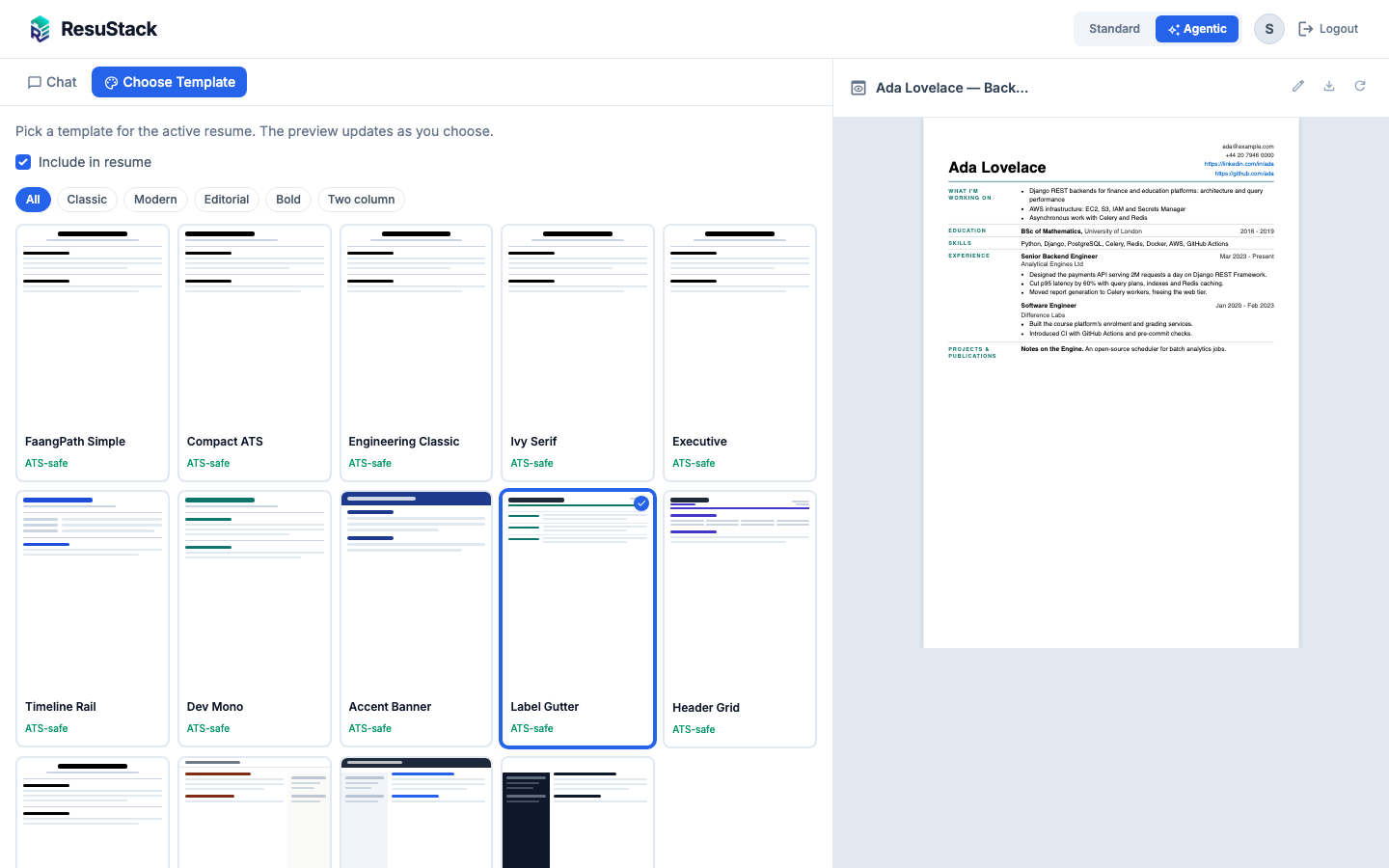Image resolution: width=1389 pixels, height=868 pixels.
Task: Click the preview eye icon beside the resume title
Action: [x=858, y=88]
